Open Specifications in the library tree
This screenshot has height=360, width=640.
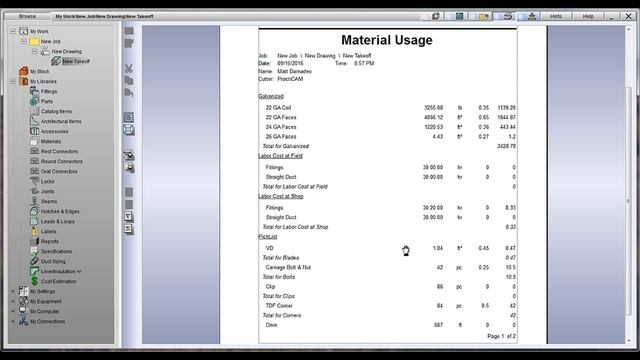point(56,251)
